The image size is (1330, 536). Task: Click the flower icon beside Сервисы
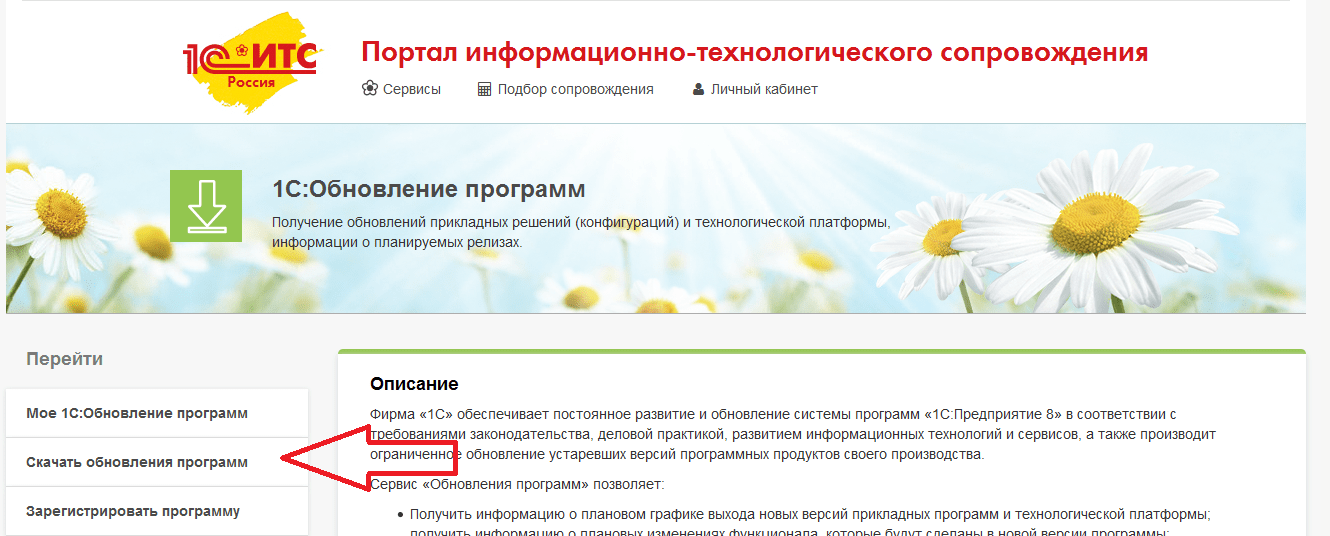tap(369, 89)
